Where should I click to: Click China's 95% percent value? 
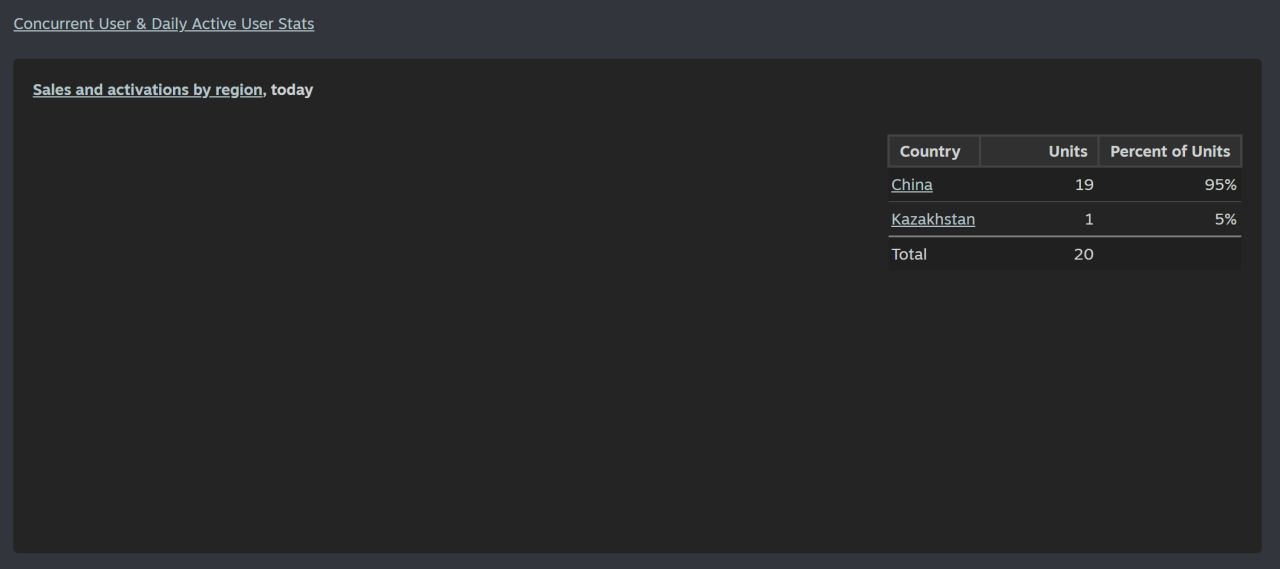(x=1219, y=185)
